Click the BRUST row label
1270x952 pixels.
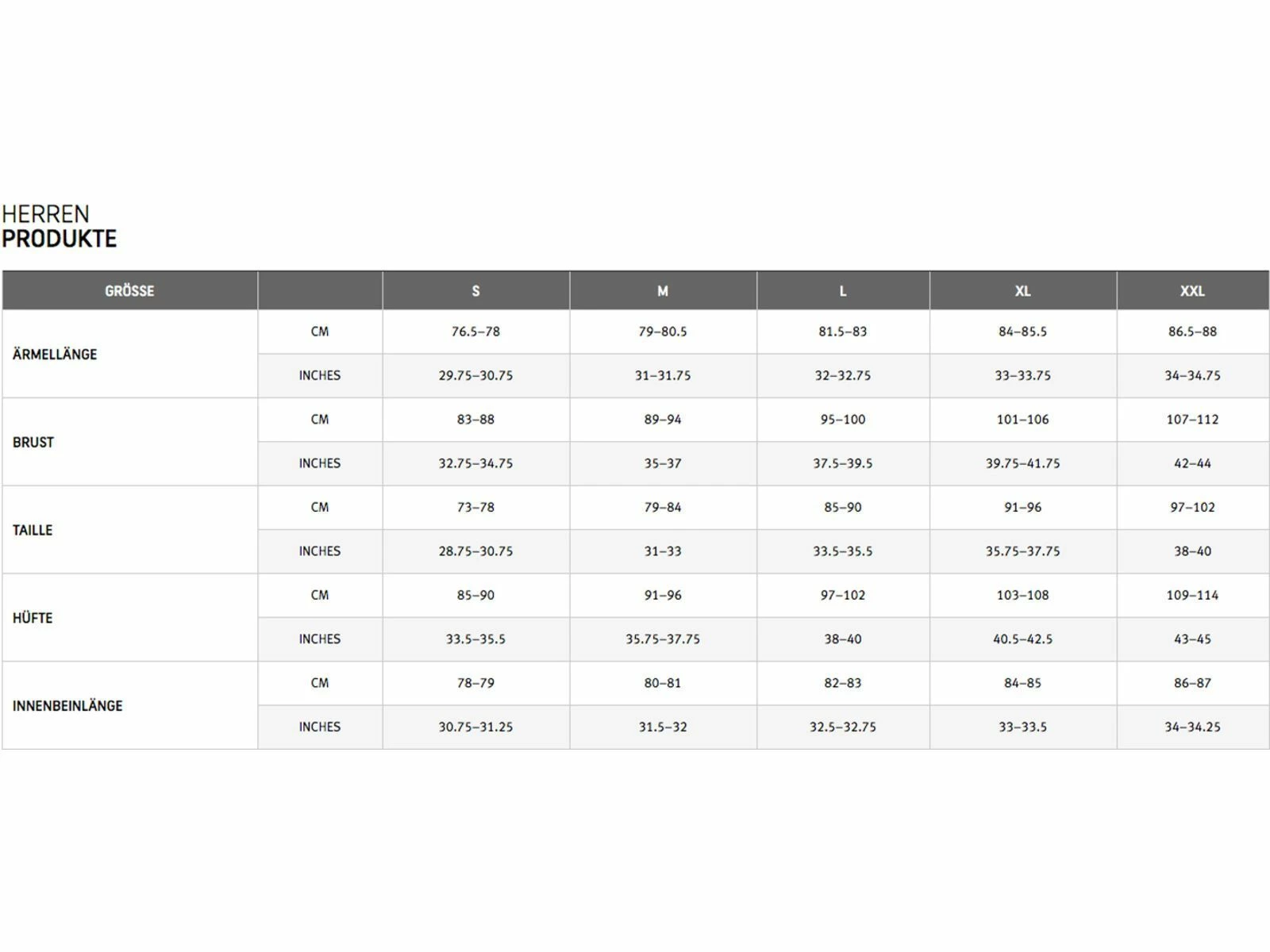click(x=33, y=443)
